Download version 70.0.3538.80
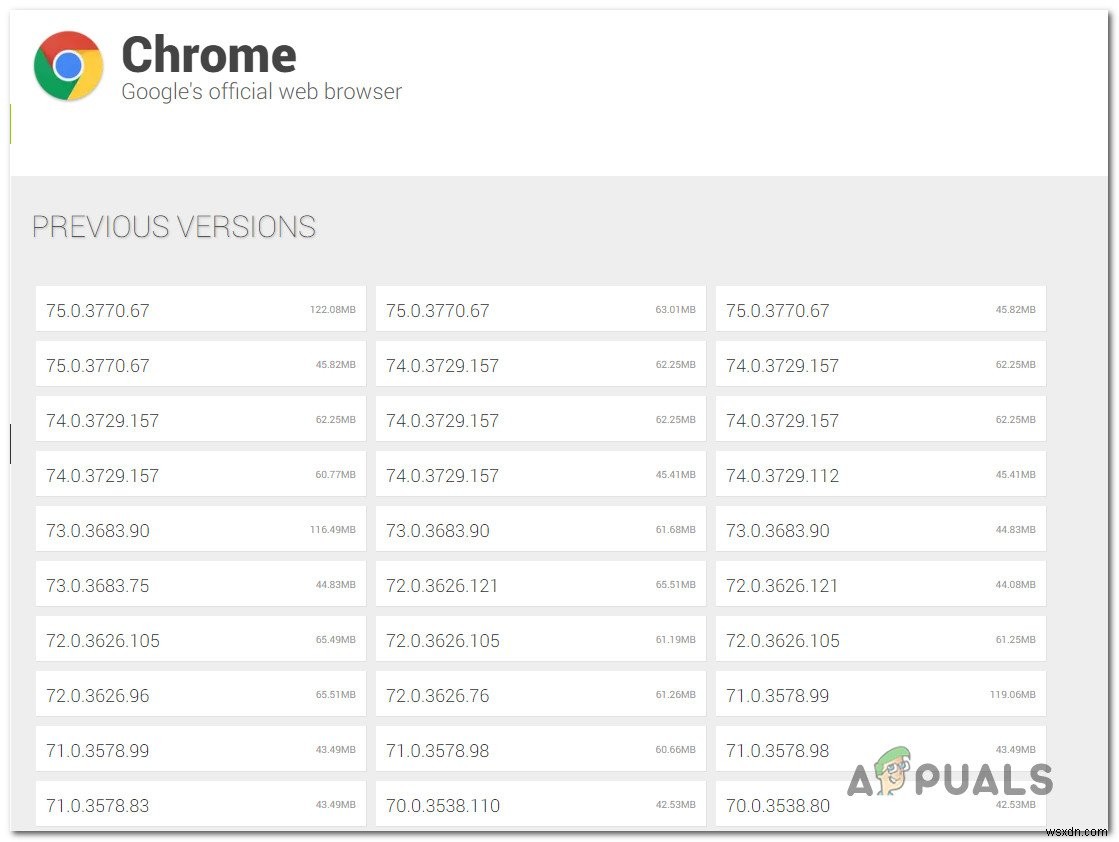The height and width of the screenshot is (842, 1119). point(880,804)
